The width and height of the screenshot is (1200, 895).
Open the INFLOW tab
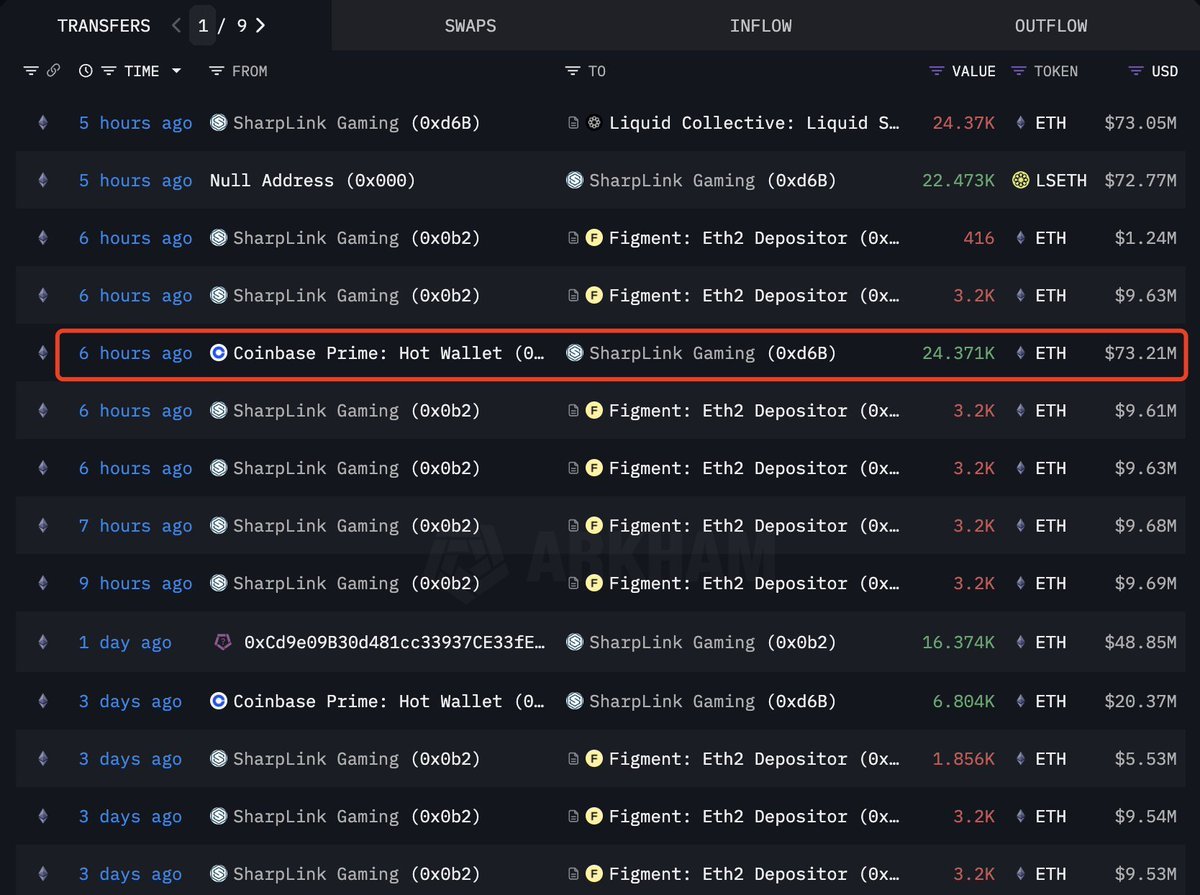pos(761,26)
